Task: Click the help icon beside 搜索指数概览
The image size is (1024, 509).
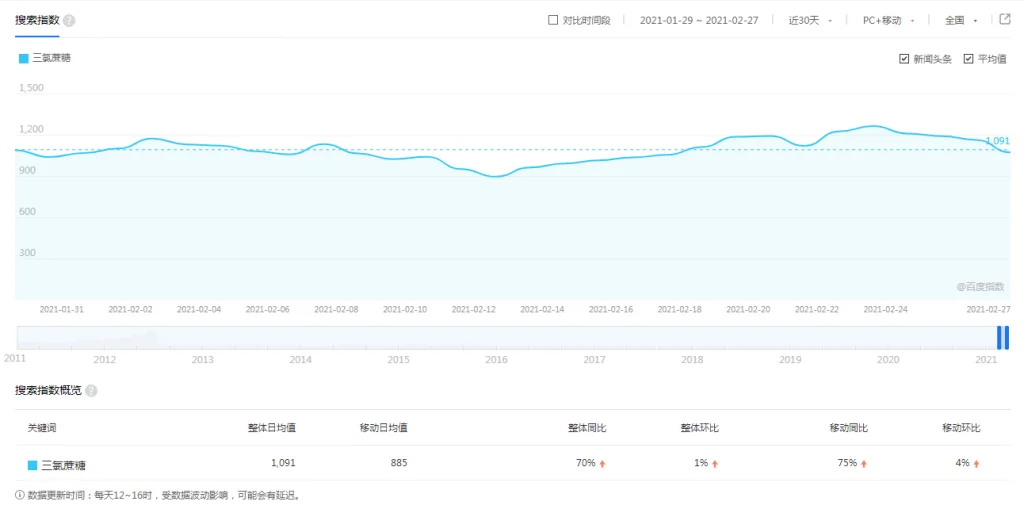Action: pyautogui.click(x=91, y=391)
